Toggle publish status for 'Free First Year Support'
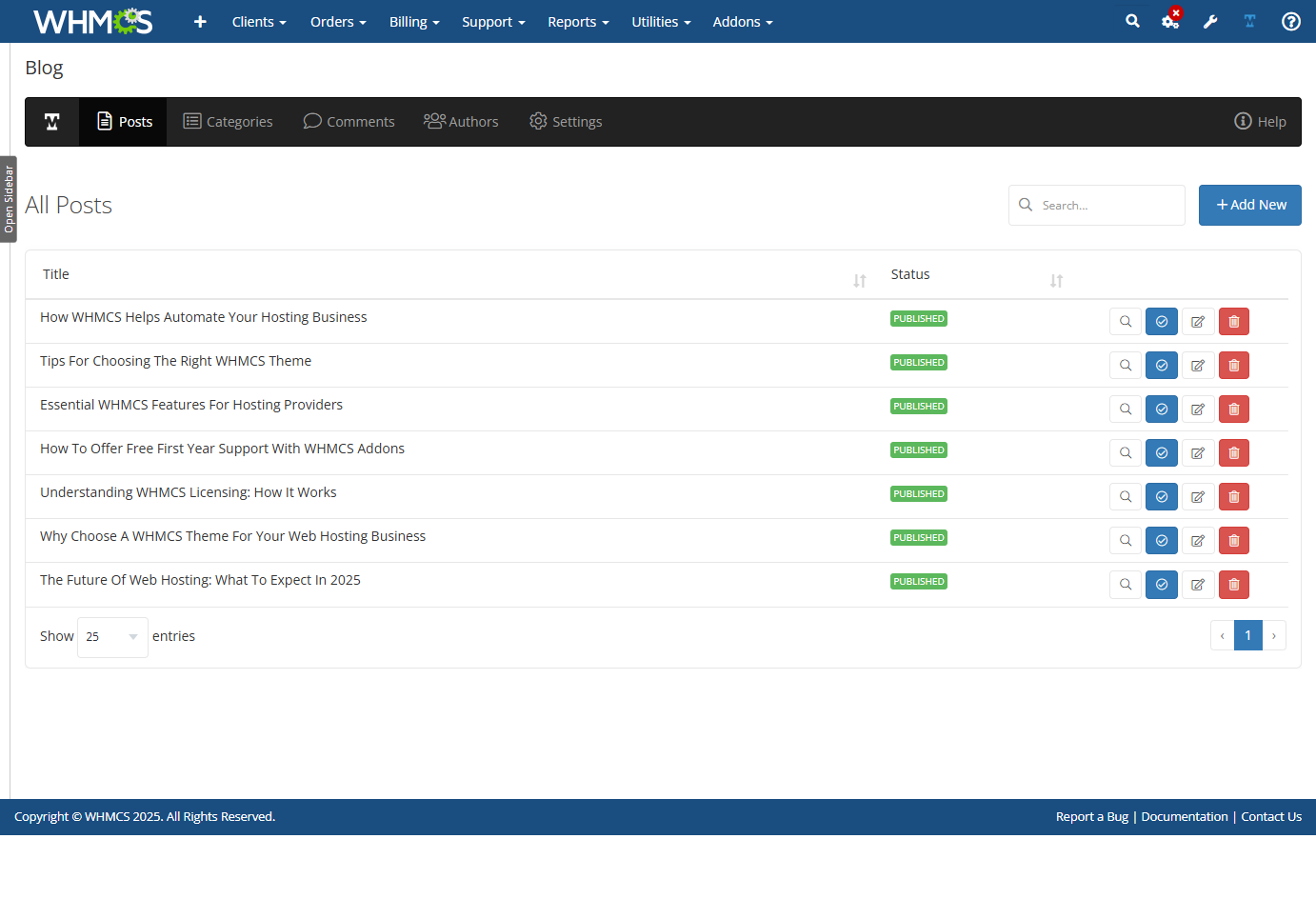Screen dimensions: 1316x899 (x=1162, y=453)
